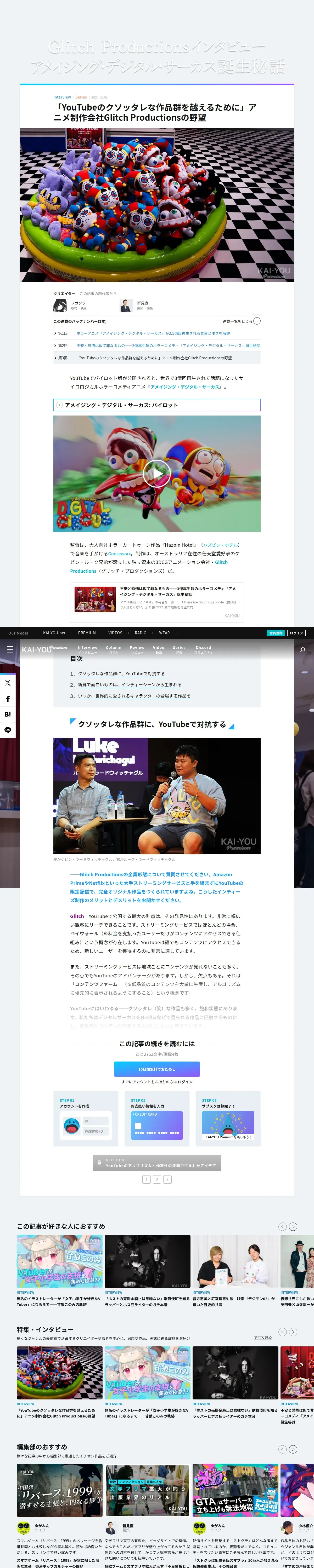Click STEP 02 お支払い情報を入力 card
This screenshot has height=1568, width=314.
(157, 1119)
